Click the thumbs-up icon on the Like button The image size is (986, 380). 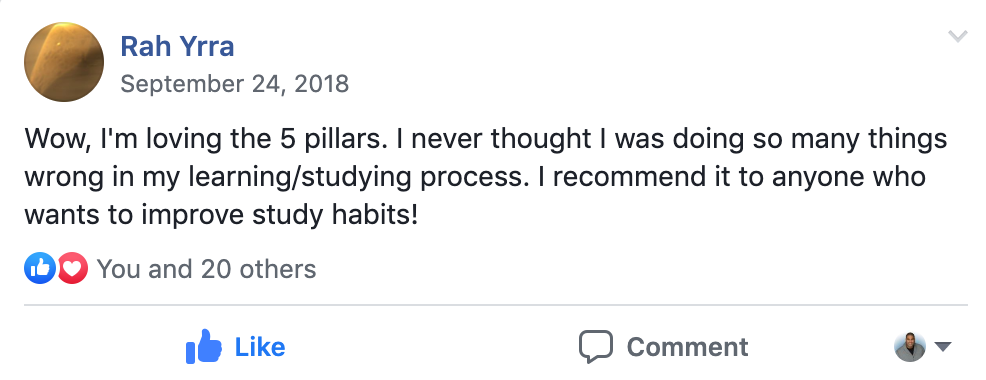pyautogui.click(x=204, y=346)
